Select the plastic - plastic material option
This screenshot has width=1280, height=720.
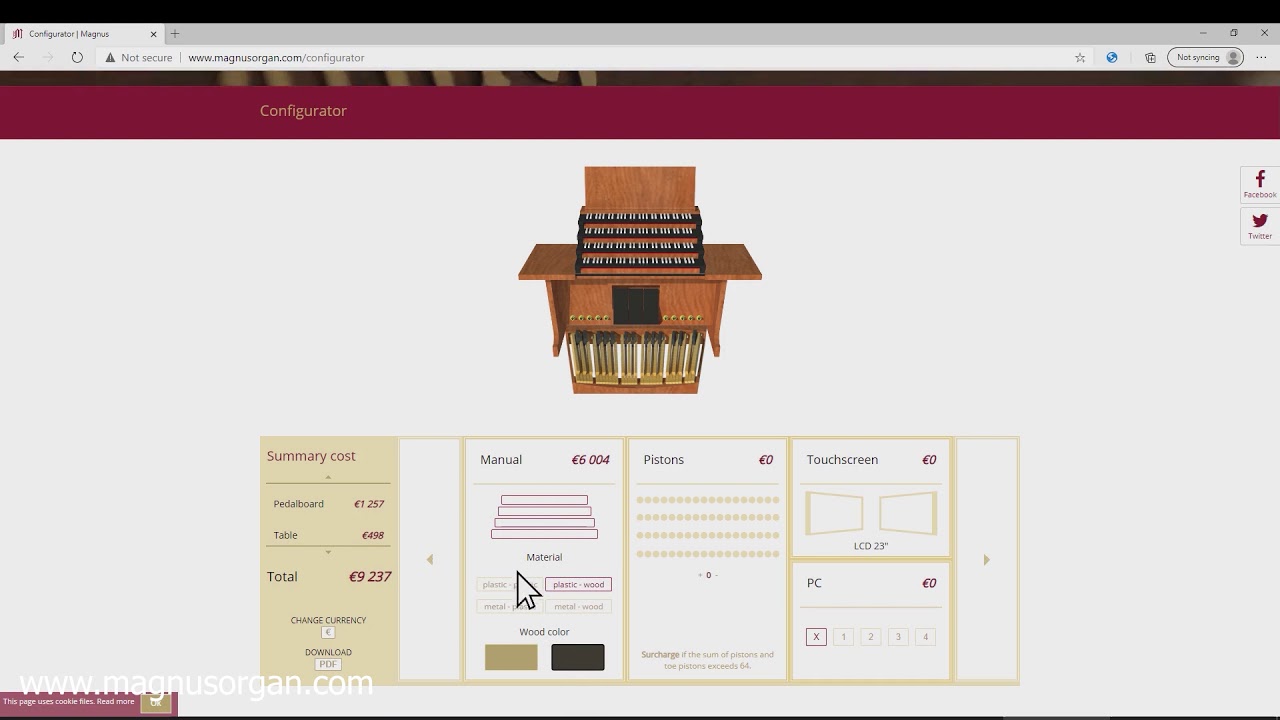(510, 584)
